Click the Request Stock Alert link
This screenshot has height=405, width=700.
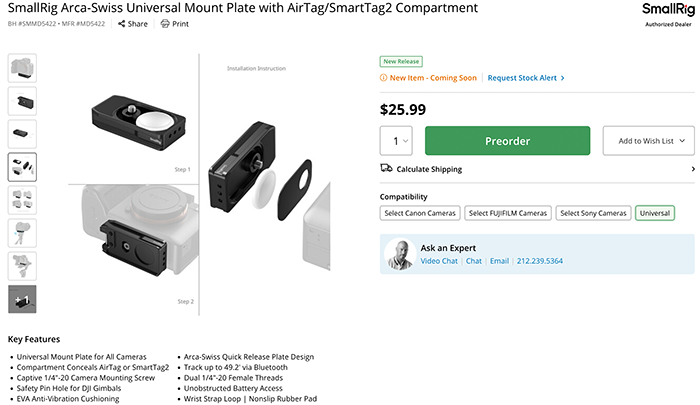(526, 78)
